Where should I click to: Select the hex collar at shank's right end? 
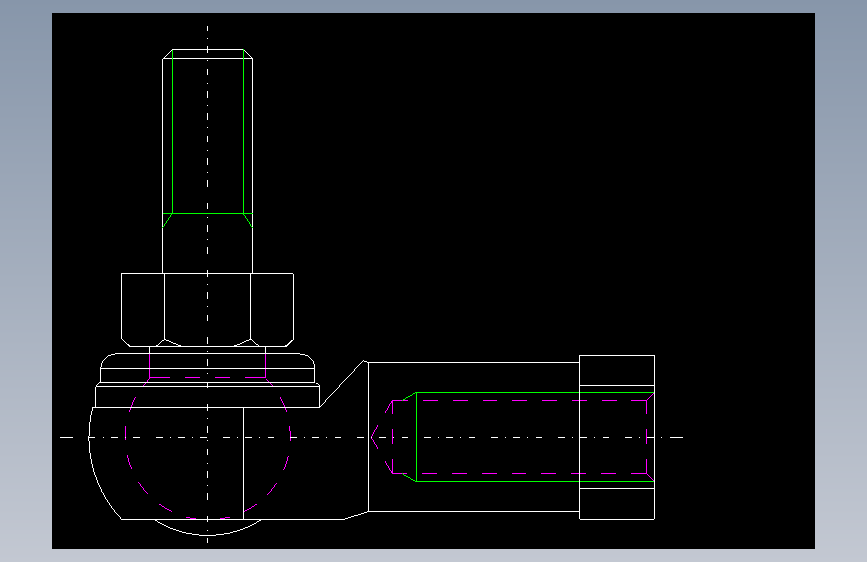(x=617, y=437)
